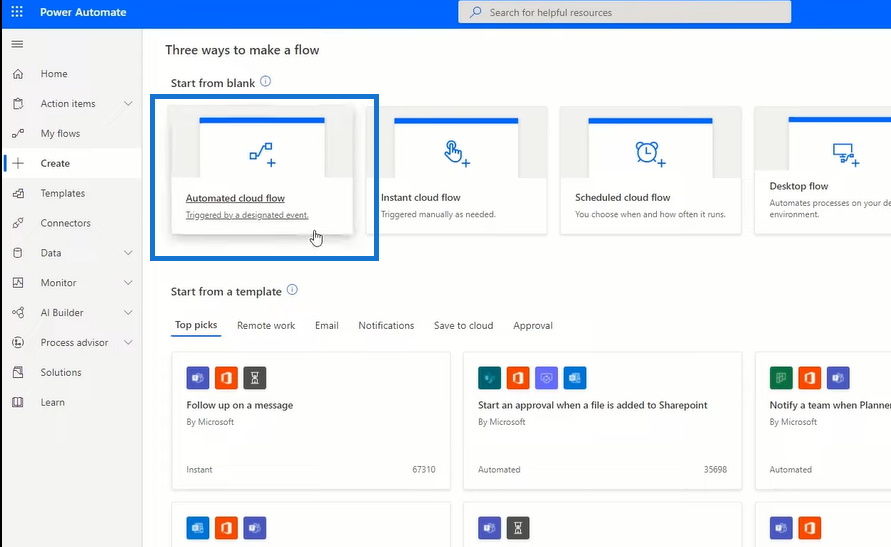891x547 pixels.
Task: Click the Desktop flow monitor icon
Action: (846, 154)
